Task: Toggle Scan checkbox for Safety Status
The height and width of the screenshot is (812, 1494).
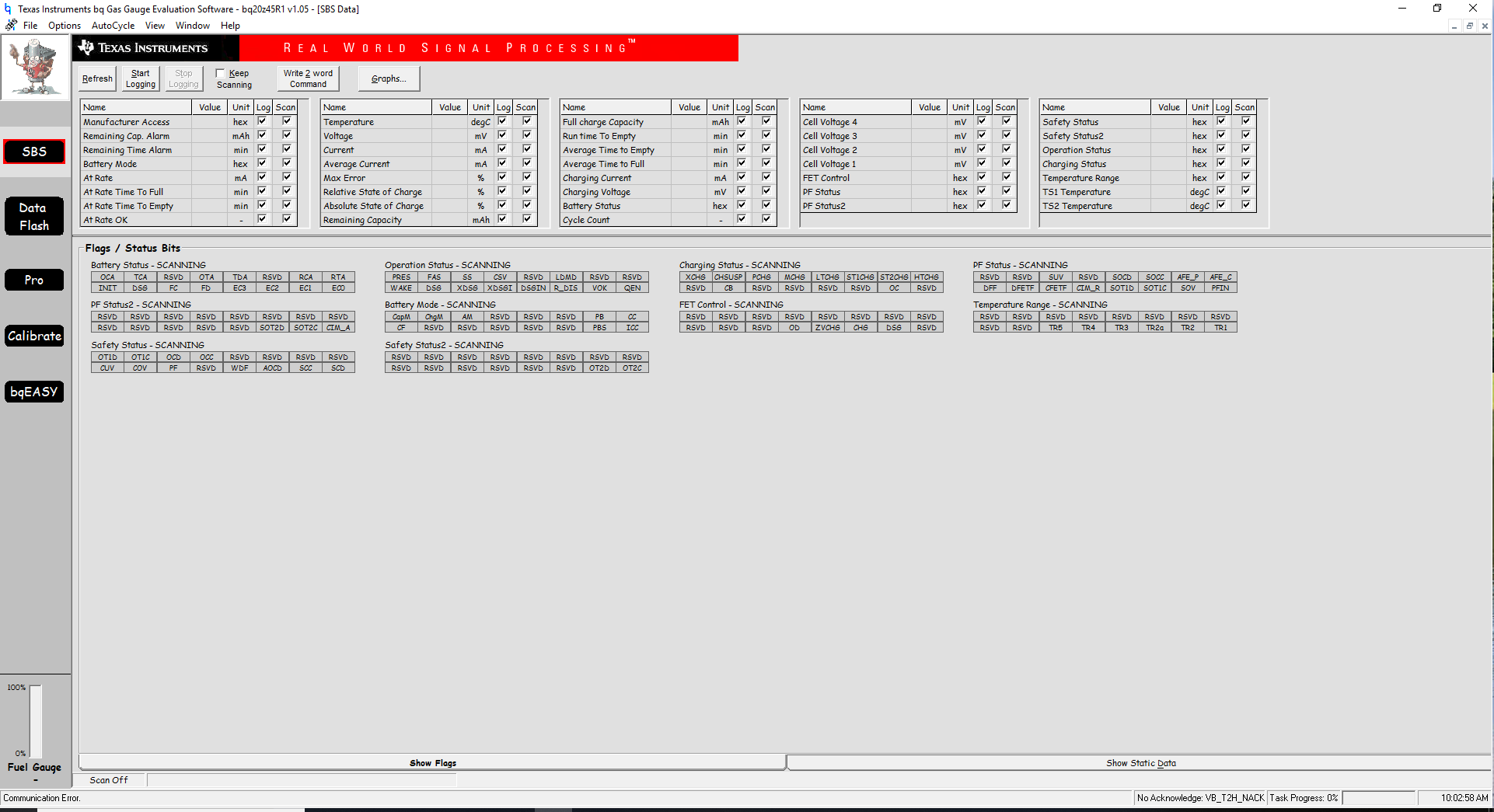Action: [x=1246, y=121]
